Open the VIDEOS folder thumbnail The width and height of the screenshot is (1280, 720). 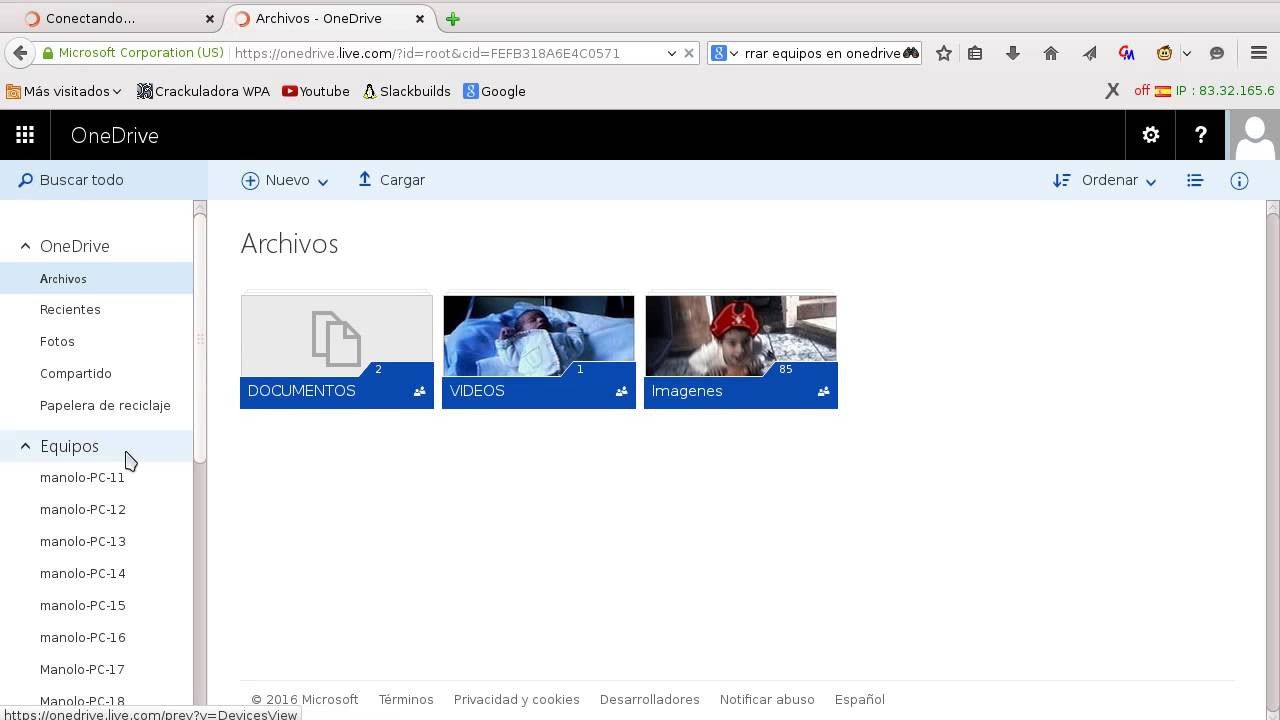click(539, 352)
